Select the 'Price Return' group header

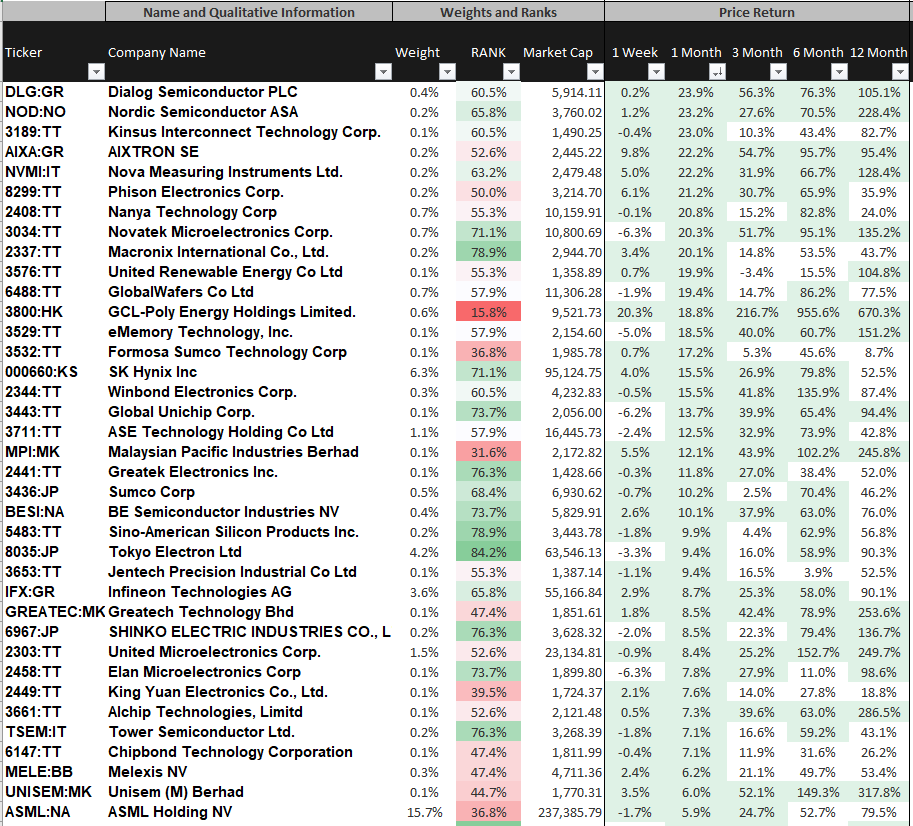(x=756, y=12)
